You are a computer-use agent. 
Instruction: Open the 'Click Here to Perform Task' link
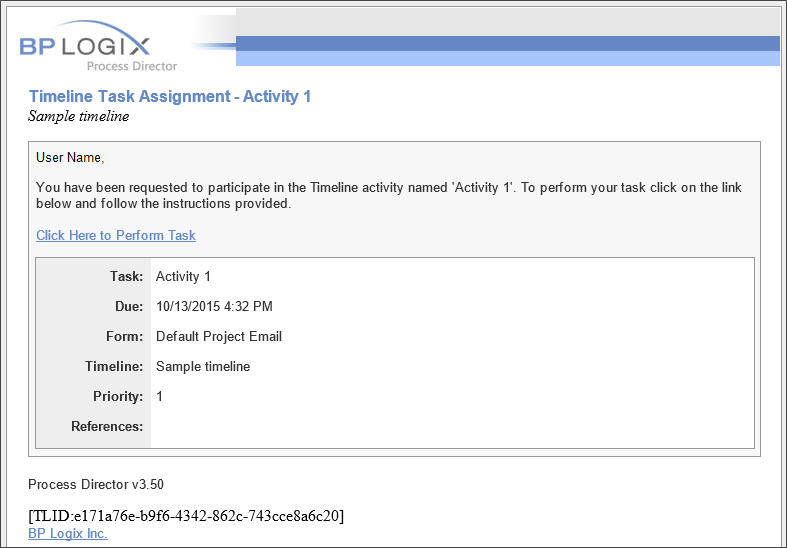(x=116, y=235)
